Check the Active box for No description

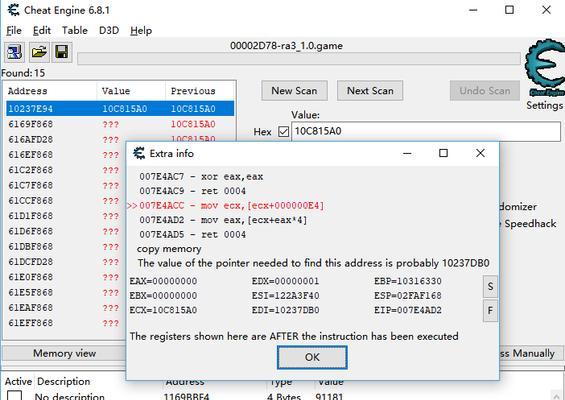[14, 396]
